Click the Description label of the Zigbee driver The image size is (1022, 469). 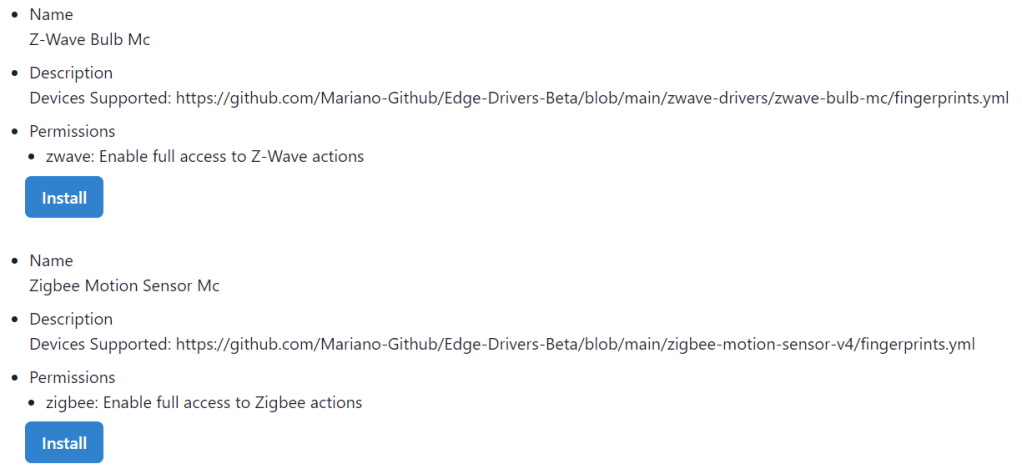(x=71, y=319)
